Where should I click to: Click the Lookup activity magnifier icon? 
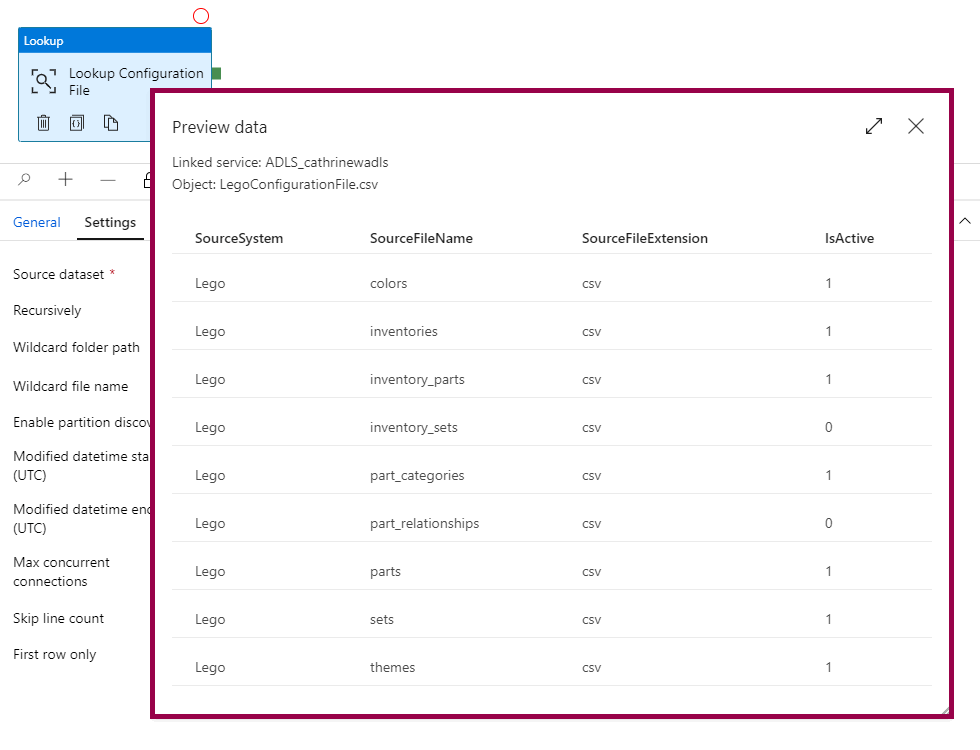(x=43, y=82)
